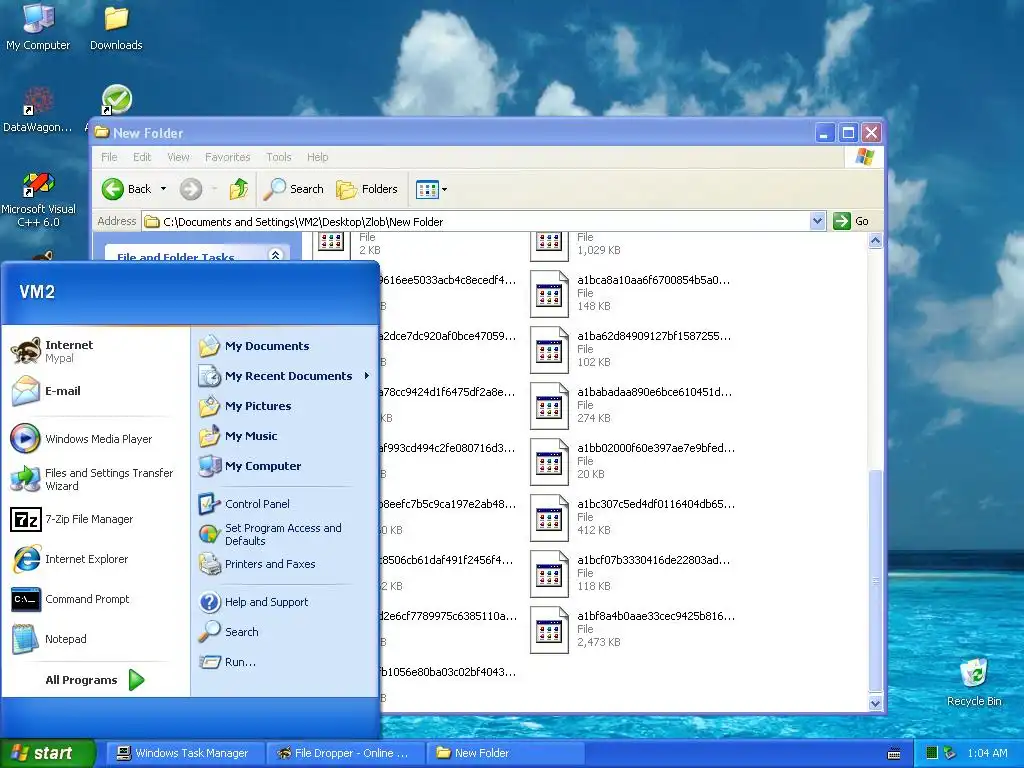
Task: Open the address bar dropdown arrow
Action: (x=817, y=221)
